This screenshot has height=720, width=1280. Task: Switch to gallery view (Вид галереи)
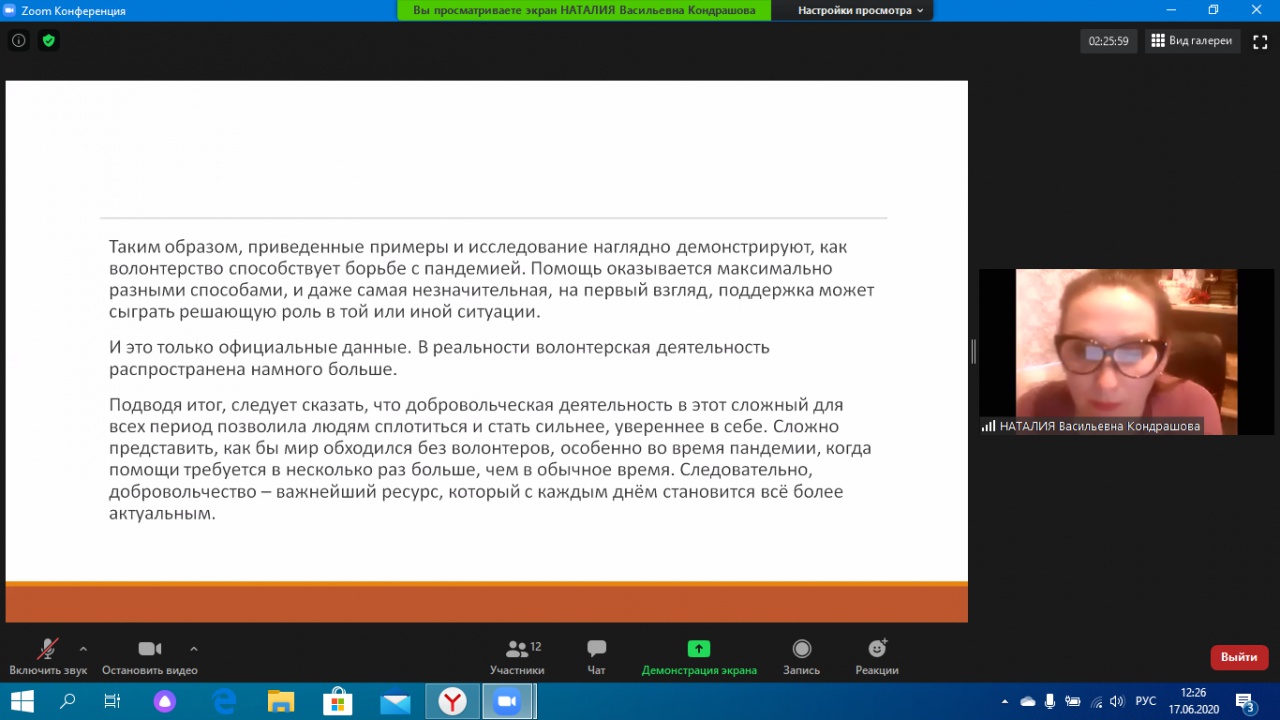1191,41
